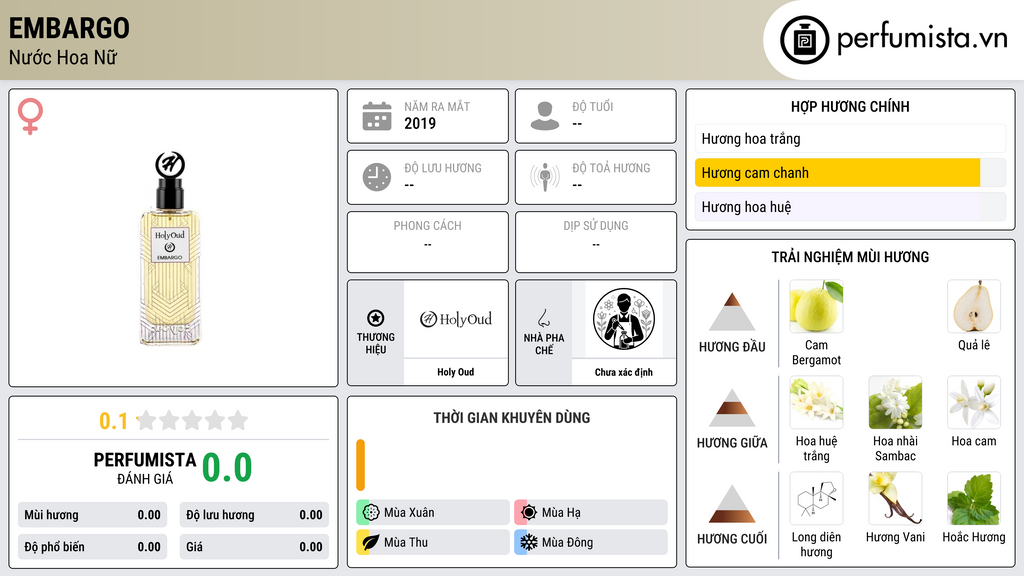Viewport: 1024px width, 576px height.
Task: Click the 0.1 user rating value
Action: (113, 421)
